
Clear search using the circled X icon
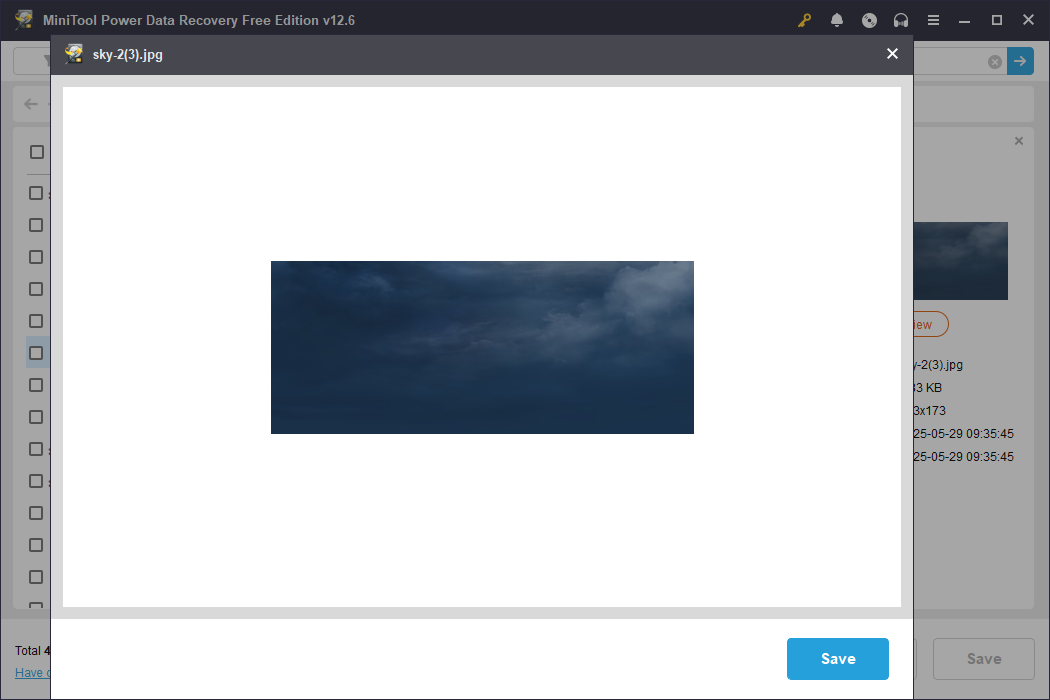994,61
